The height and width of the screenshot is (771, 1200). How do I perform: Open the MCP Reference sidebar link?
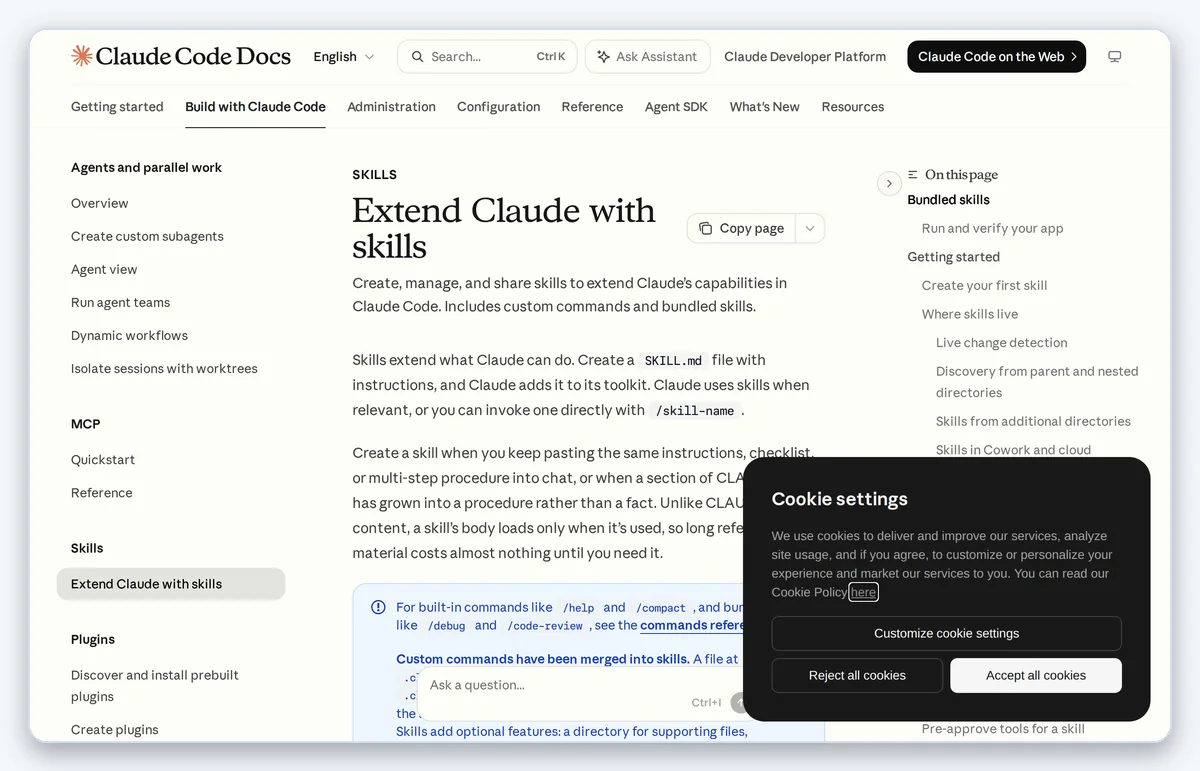click(x=101, y=493)
